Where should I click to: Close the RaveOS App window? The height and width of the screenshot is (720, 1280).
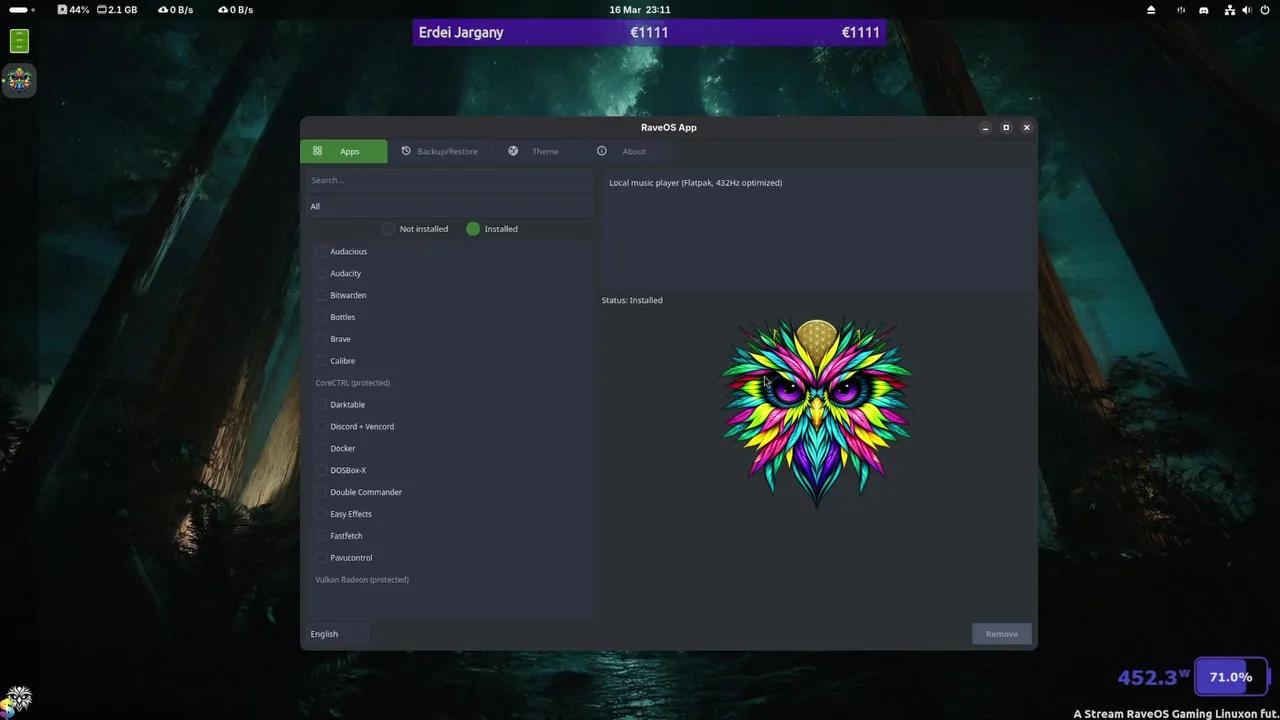click(x=1026, y=128)
